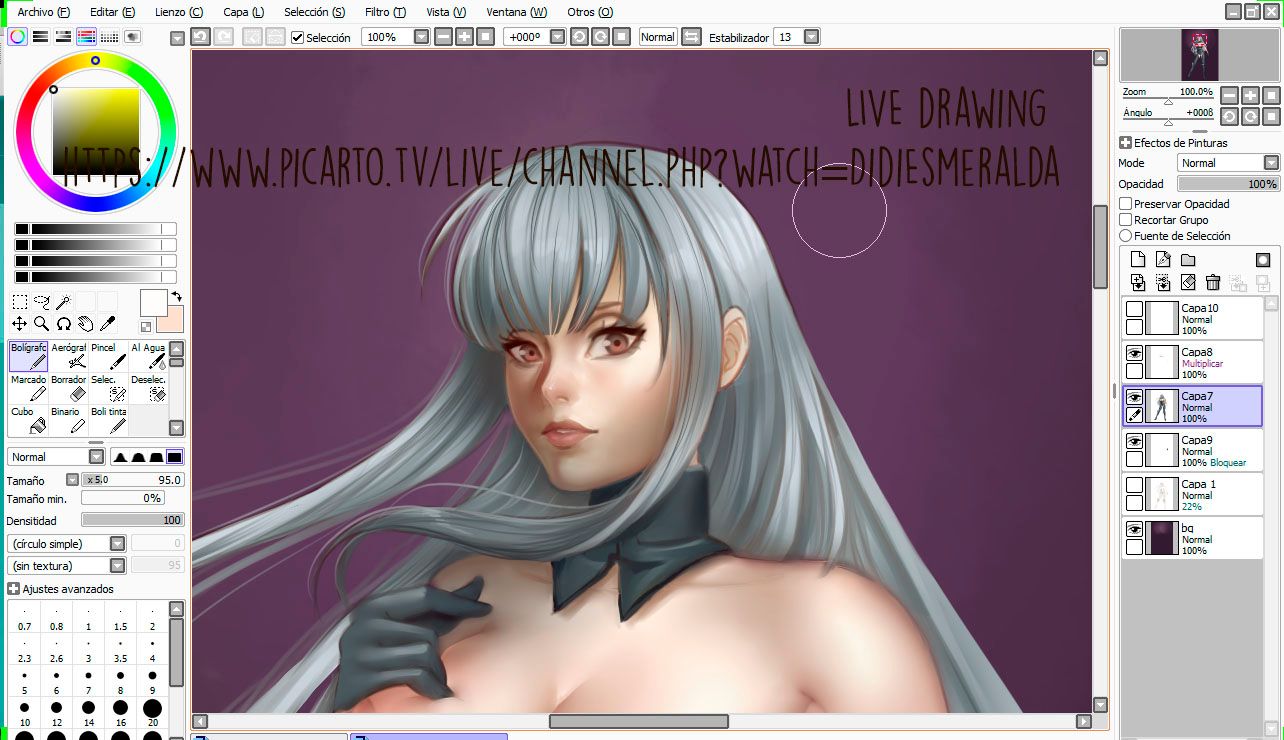The height and width of the screenshot is (740, 1284).
Task: Select the Bolígrafo pen tool
Action: click(x=28, y=355)
